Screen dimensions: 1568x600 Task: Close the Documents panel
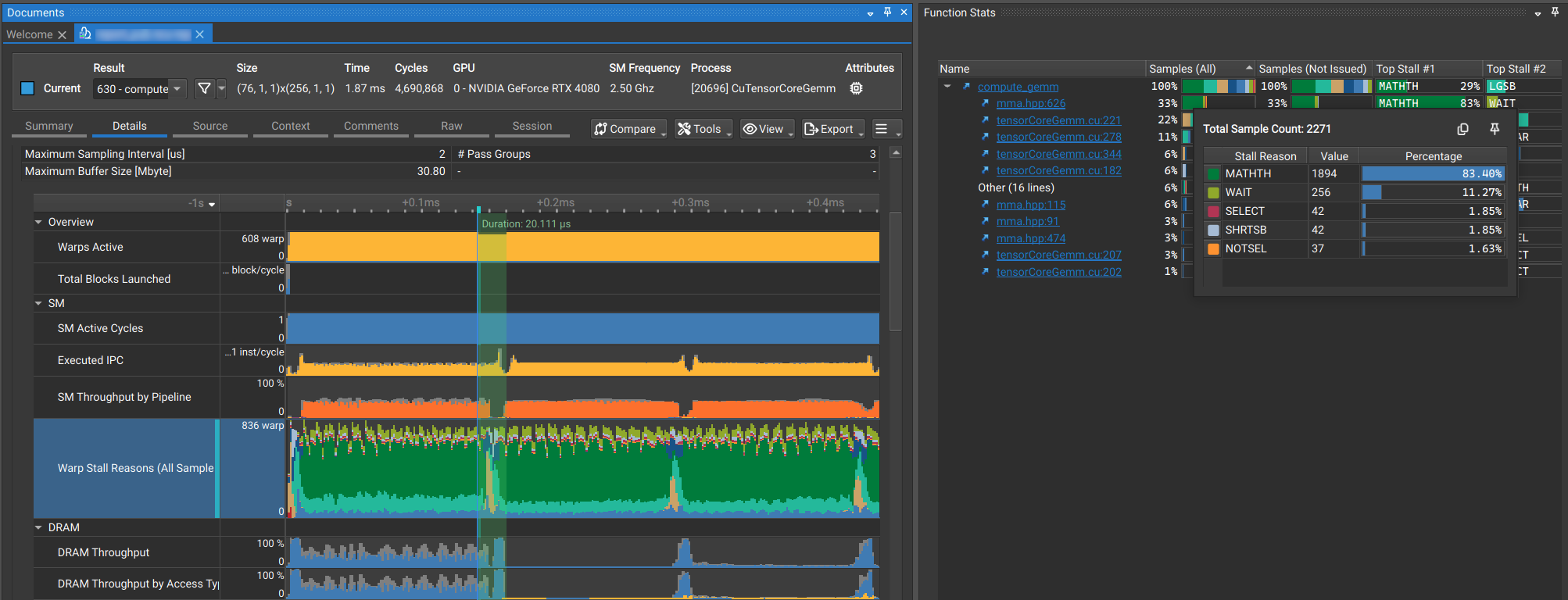[904, 12]
